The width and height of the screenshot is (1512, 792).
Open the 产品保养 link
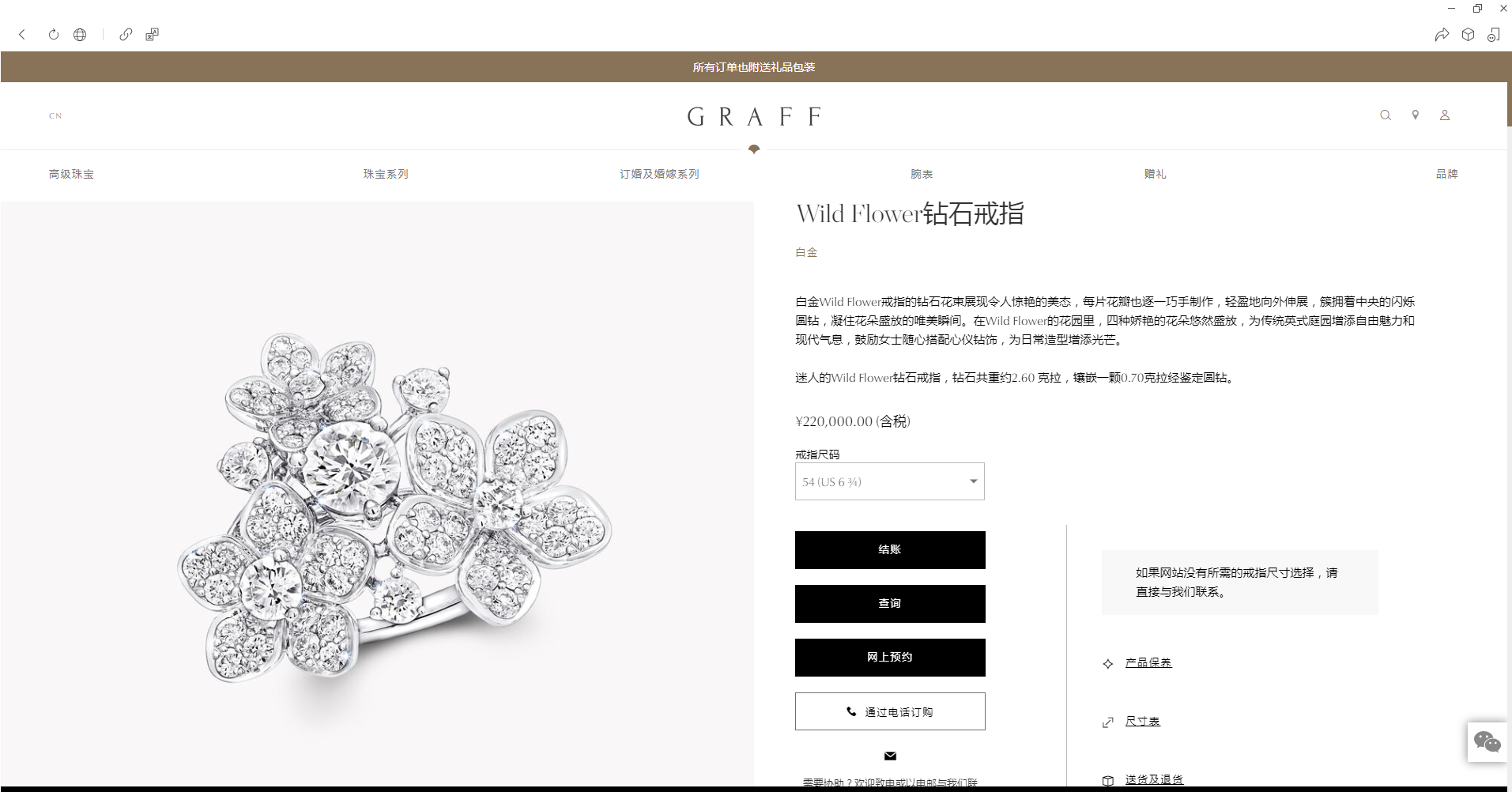coord(1148,663)
